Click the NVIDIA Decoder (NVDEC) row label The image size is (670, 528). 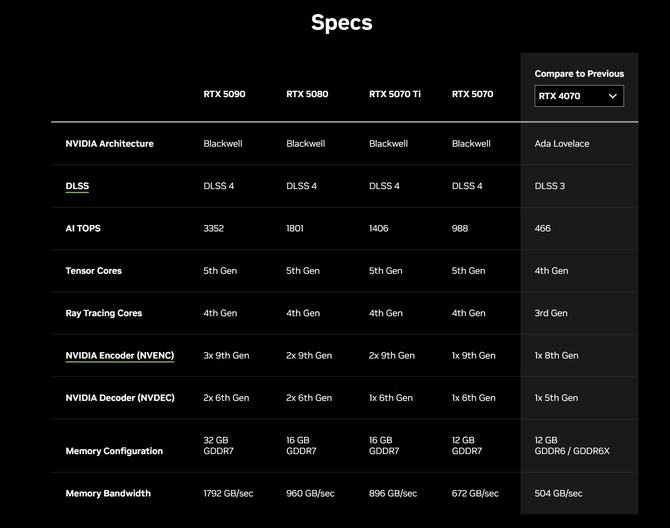(x=120, y=398)
